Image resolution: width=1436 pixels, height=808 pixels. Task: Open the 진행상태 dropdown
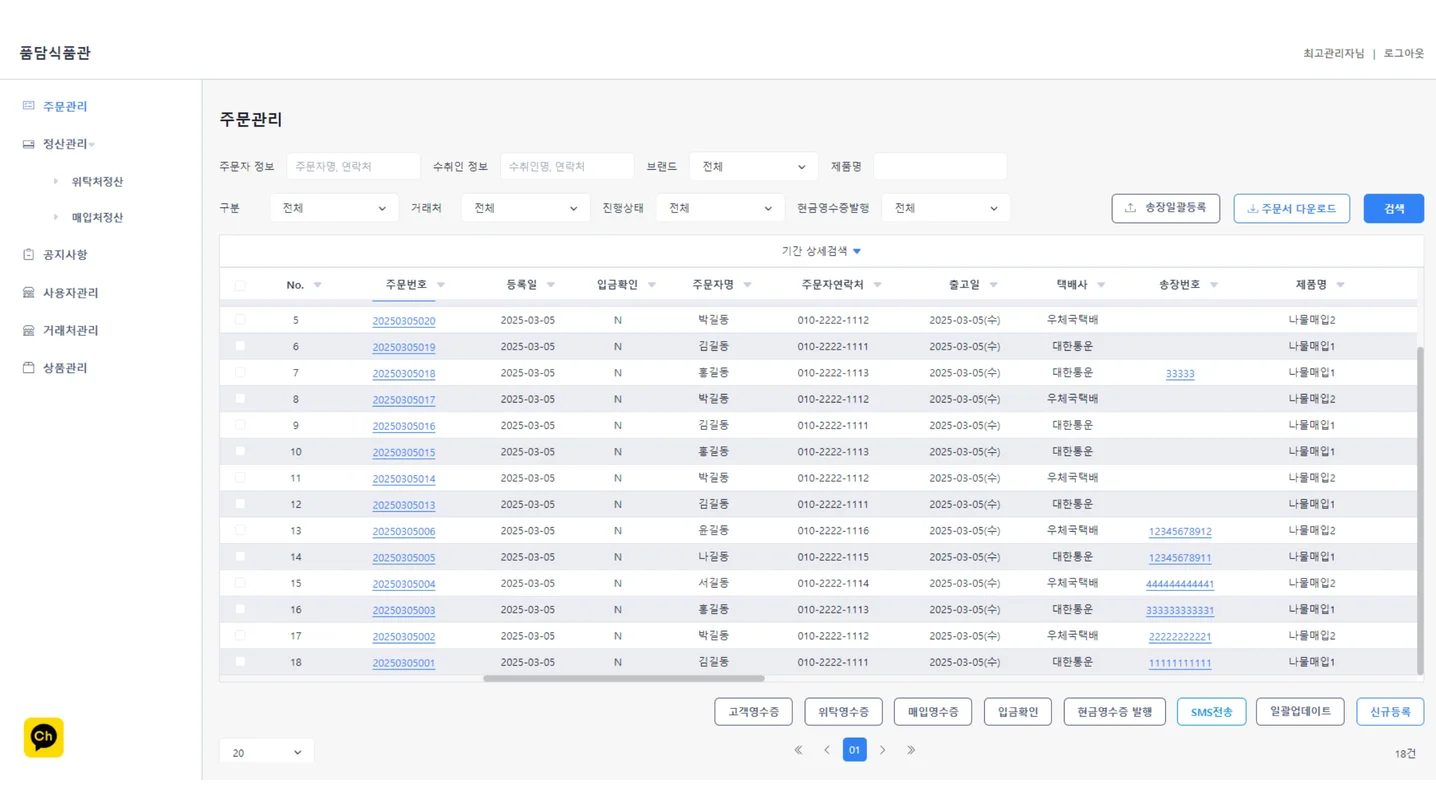(x=720, y=208)
